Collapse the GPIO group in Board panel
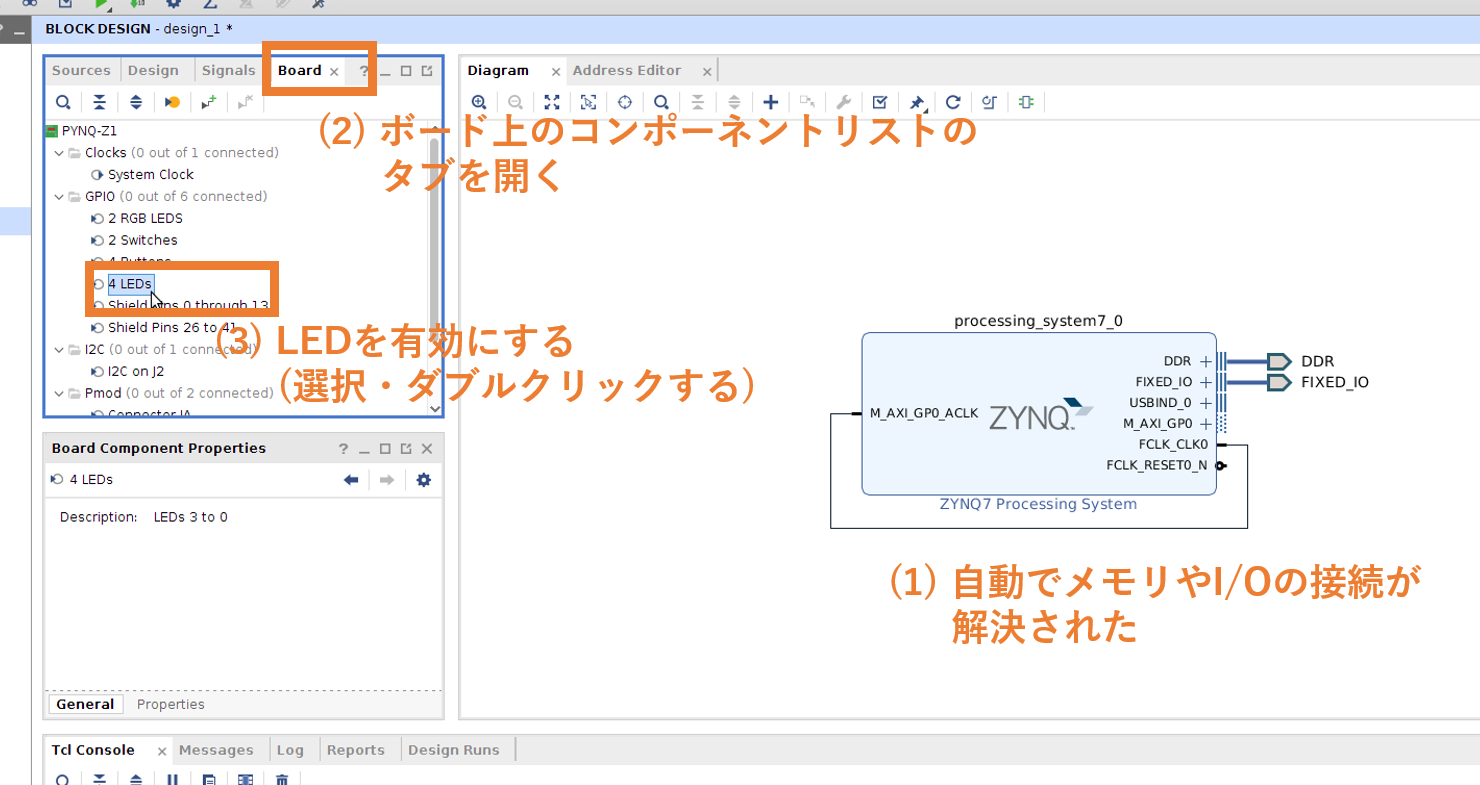 click(59, 196)
